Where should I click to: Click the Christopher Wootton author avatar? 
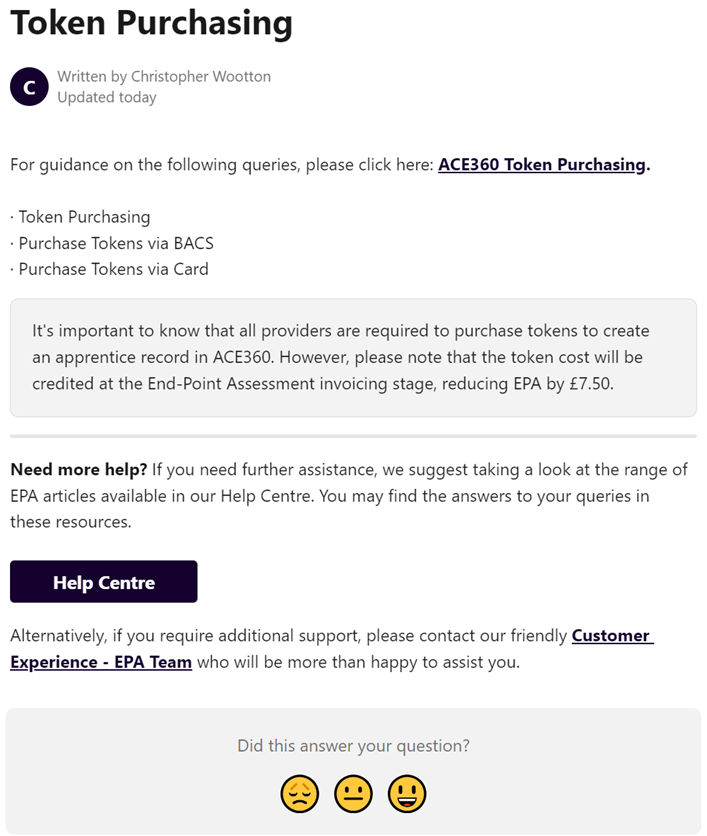(x=28, y=87)
